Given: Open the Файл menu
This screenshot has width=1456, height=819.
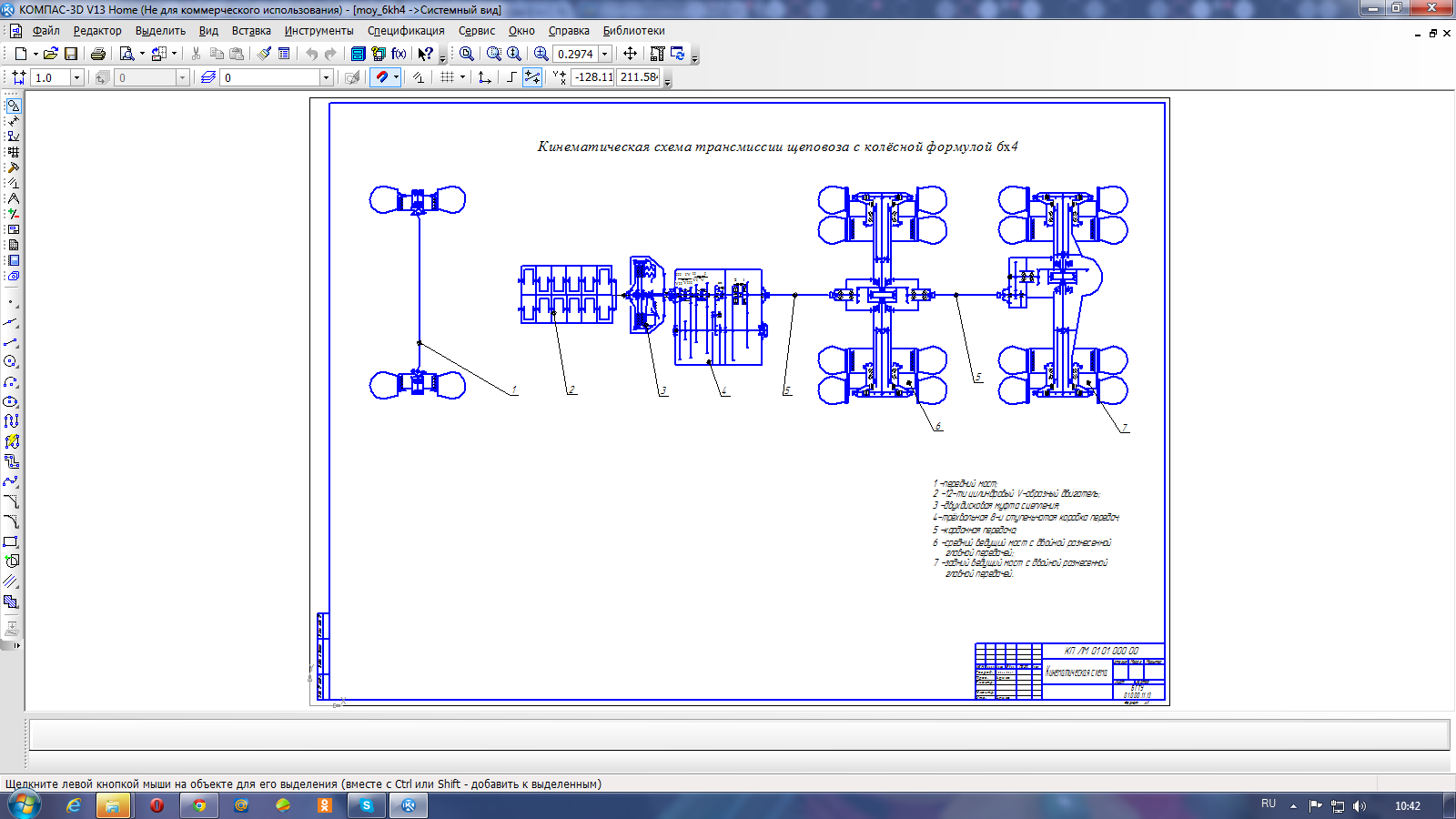Looking at the screenshot, I should (45, 31).
